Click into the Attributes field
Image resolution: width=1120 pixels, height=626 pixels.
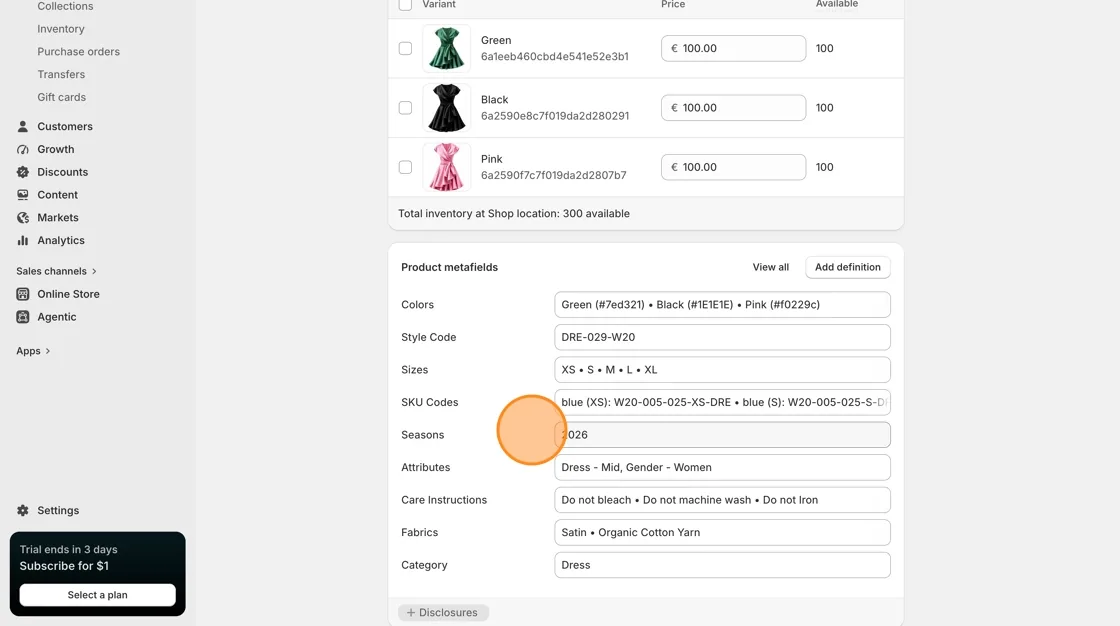click(x=722, y=467)
